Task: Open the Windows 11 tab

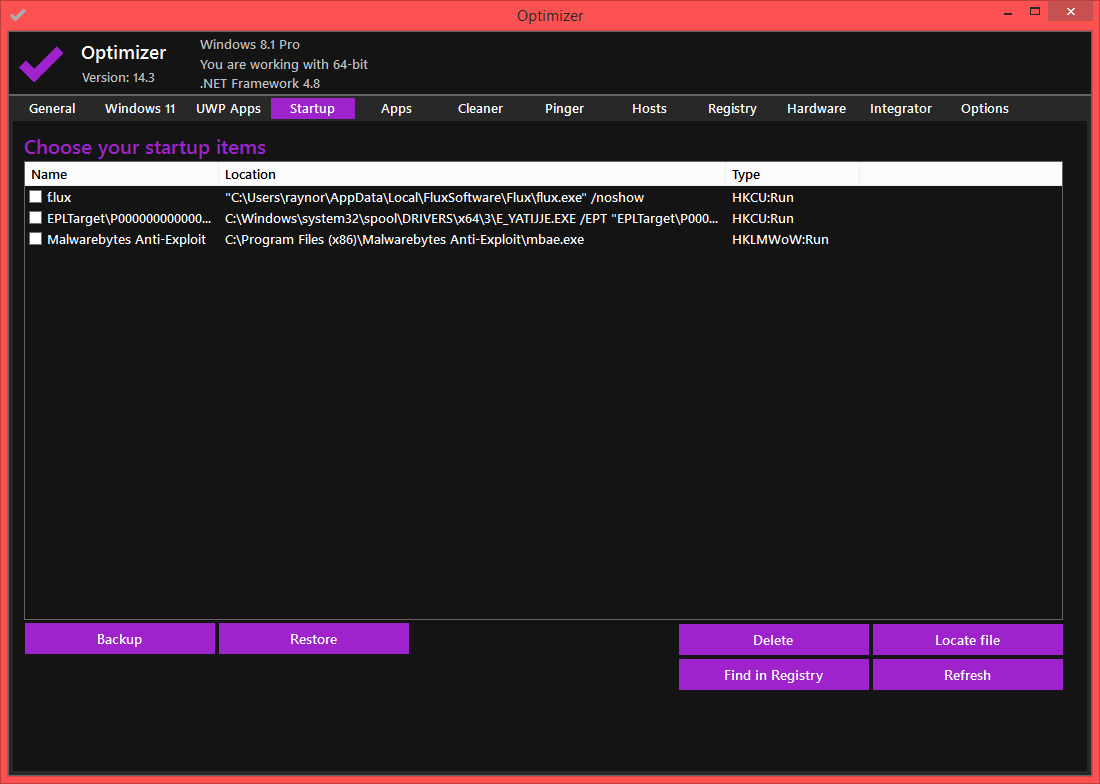Action: pyautogui.click(x=140, y=108)
